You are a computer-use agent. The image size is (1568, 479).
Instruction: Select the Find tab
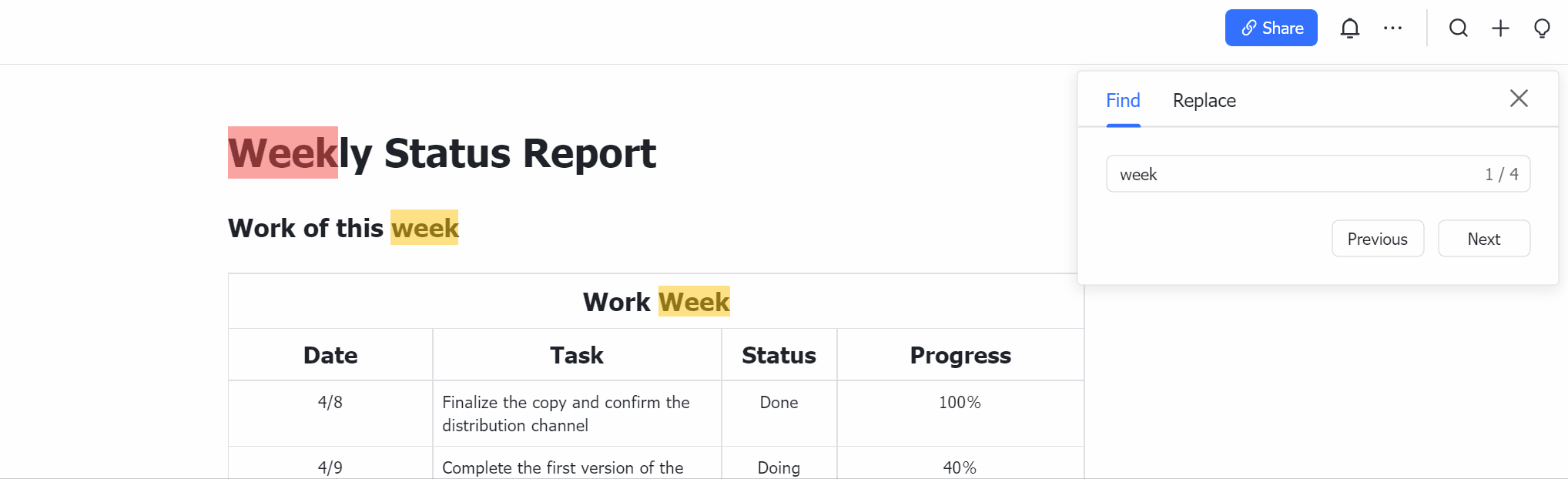click(1122, 100)
